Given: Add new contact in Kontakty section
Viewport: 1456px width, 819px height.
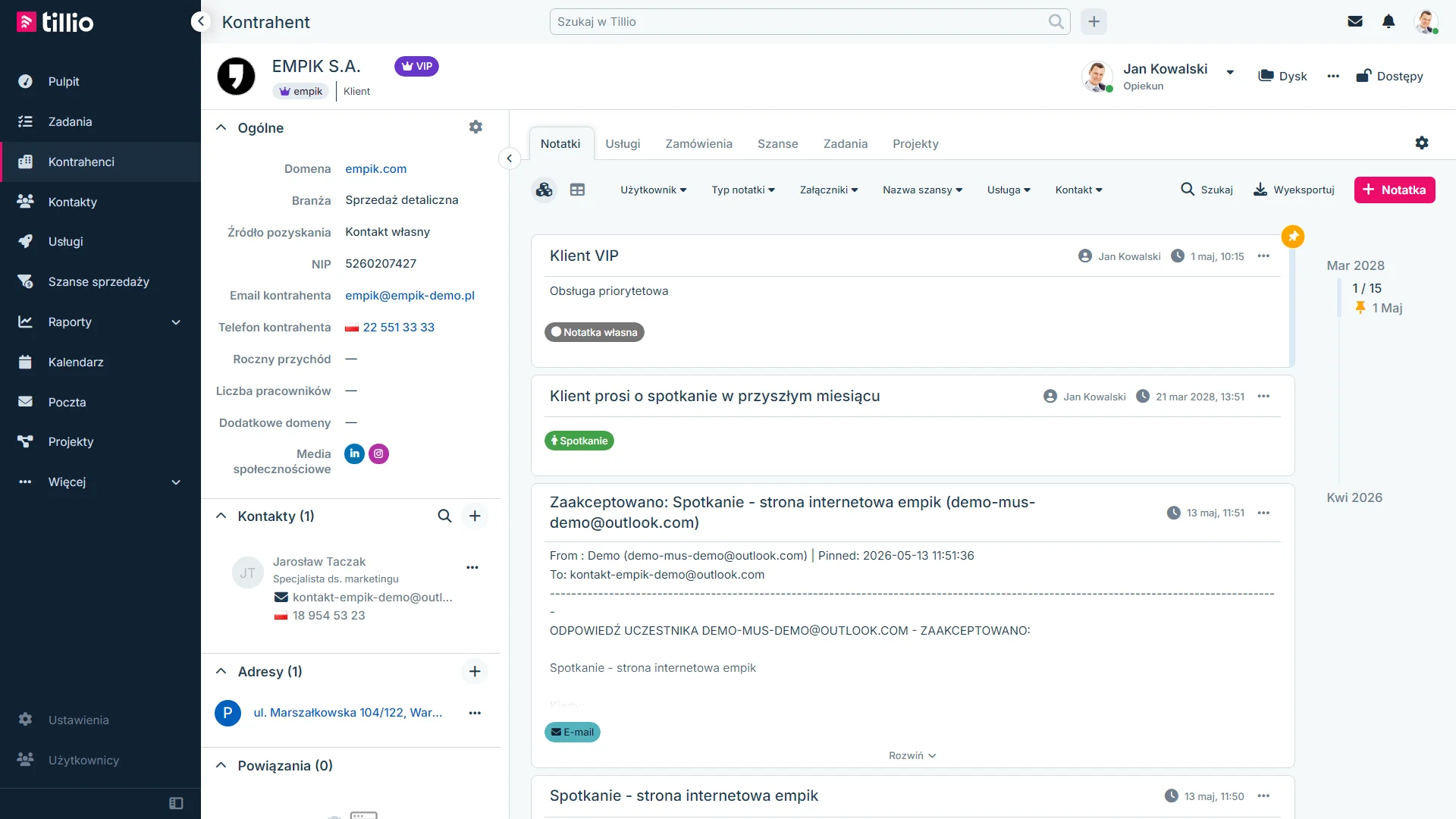Looking at the screenshot, I should [x=475, y=516].
